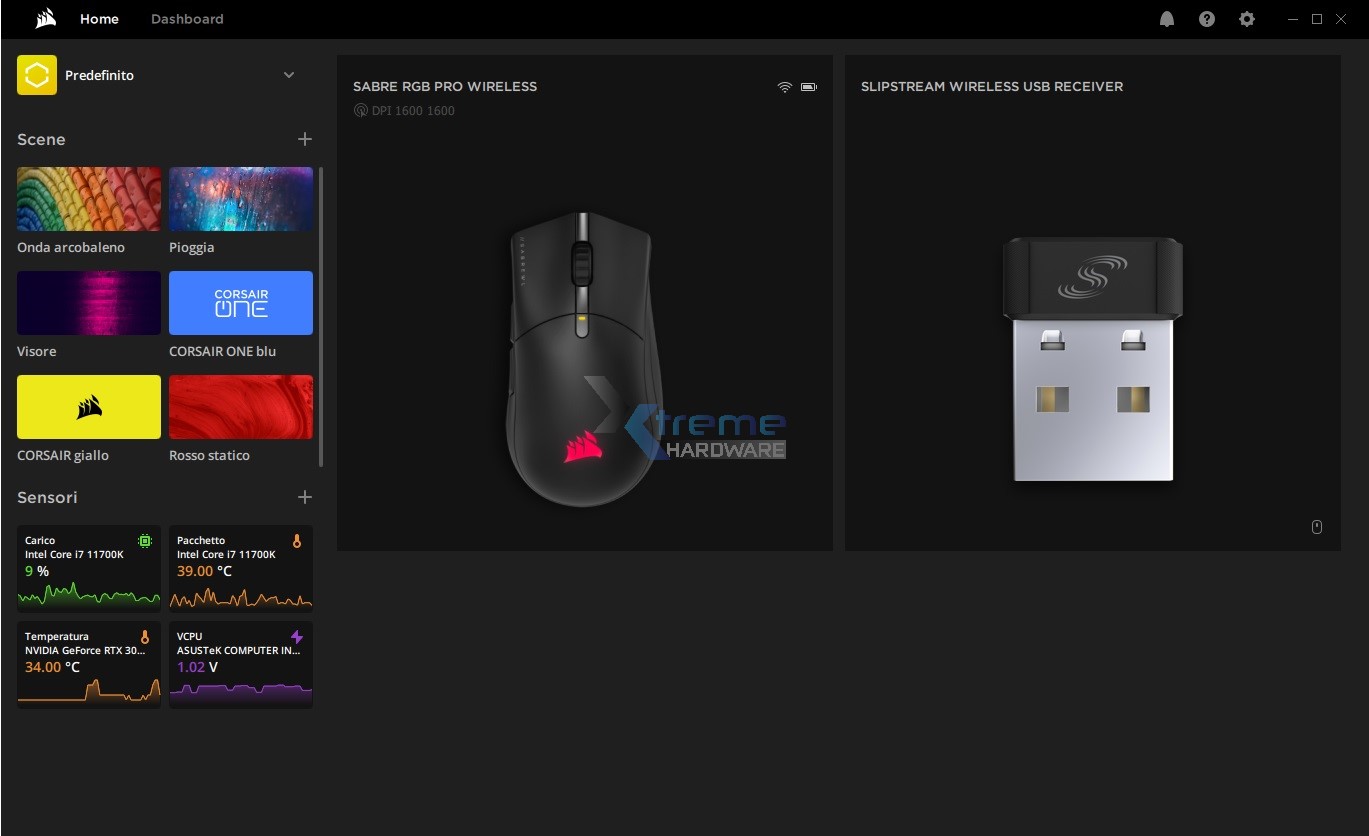This screenshot has width=1369, height=836.
Task: Click the voltage icon on VCPU sensor
Action: click(297, 636)
